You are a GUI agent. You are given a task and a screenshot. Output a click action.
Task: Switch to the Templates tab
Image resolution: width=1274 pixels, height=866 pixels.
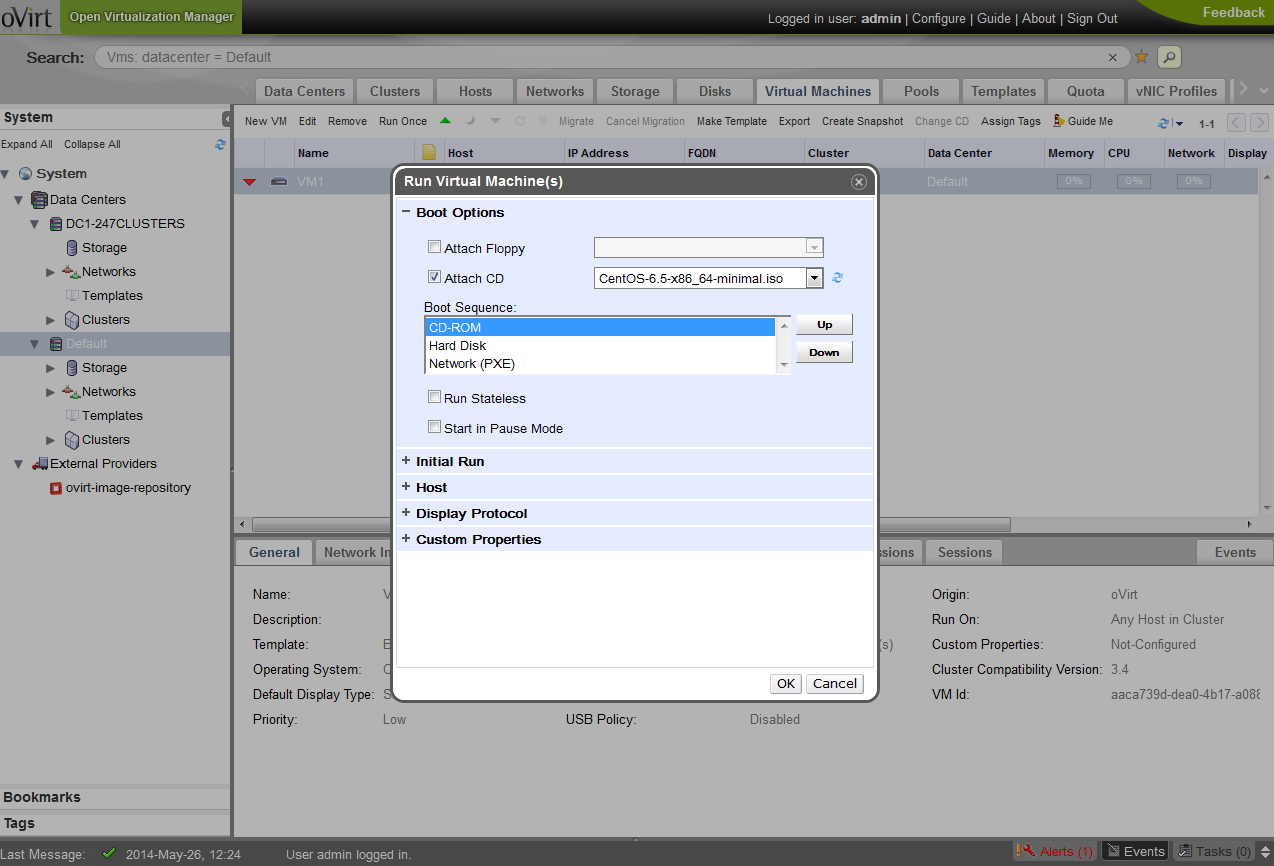[x=1003, y=91]
